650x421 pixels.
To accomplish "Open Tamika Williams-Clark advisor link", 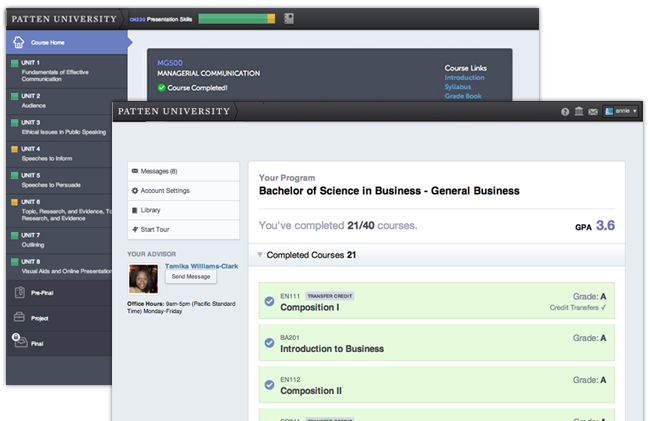I will click(201, 266).
